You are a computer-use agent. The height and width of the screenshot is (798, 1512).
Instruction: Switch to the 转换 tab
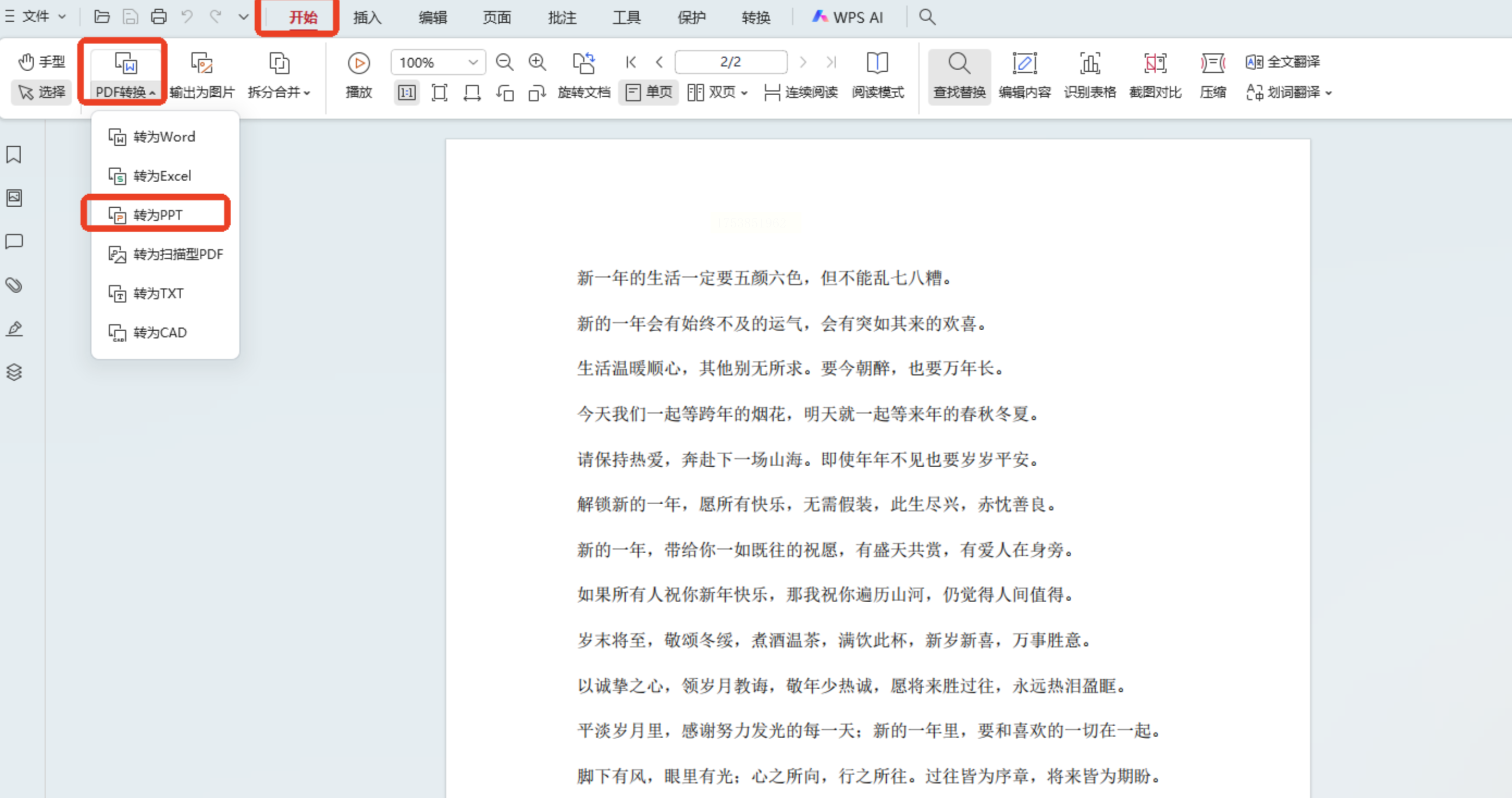(x=755, y=17)
